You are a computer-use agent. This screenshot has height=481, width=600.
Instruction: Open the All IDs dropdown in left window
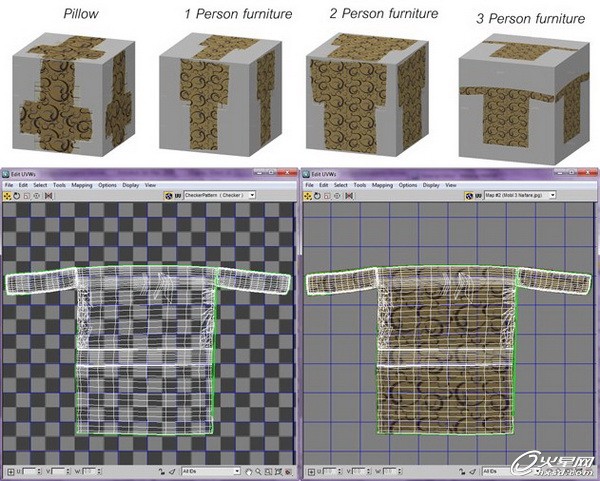coord(210,471)
